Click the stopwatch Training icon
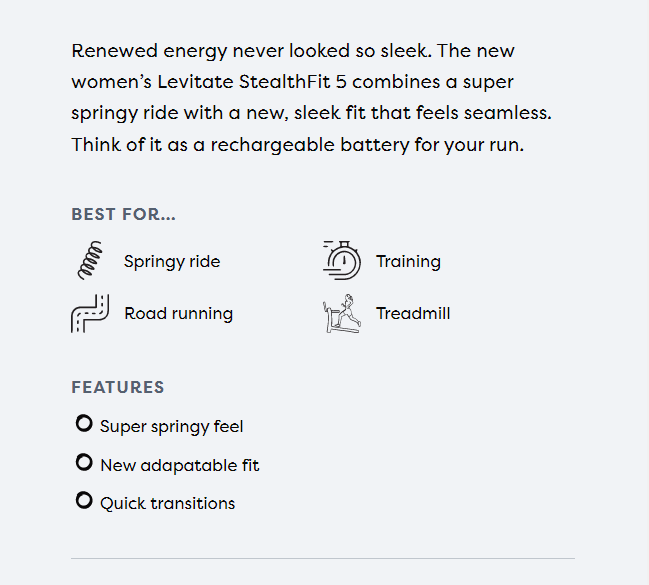649x585 pixels. click(x=342, y=260)
